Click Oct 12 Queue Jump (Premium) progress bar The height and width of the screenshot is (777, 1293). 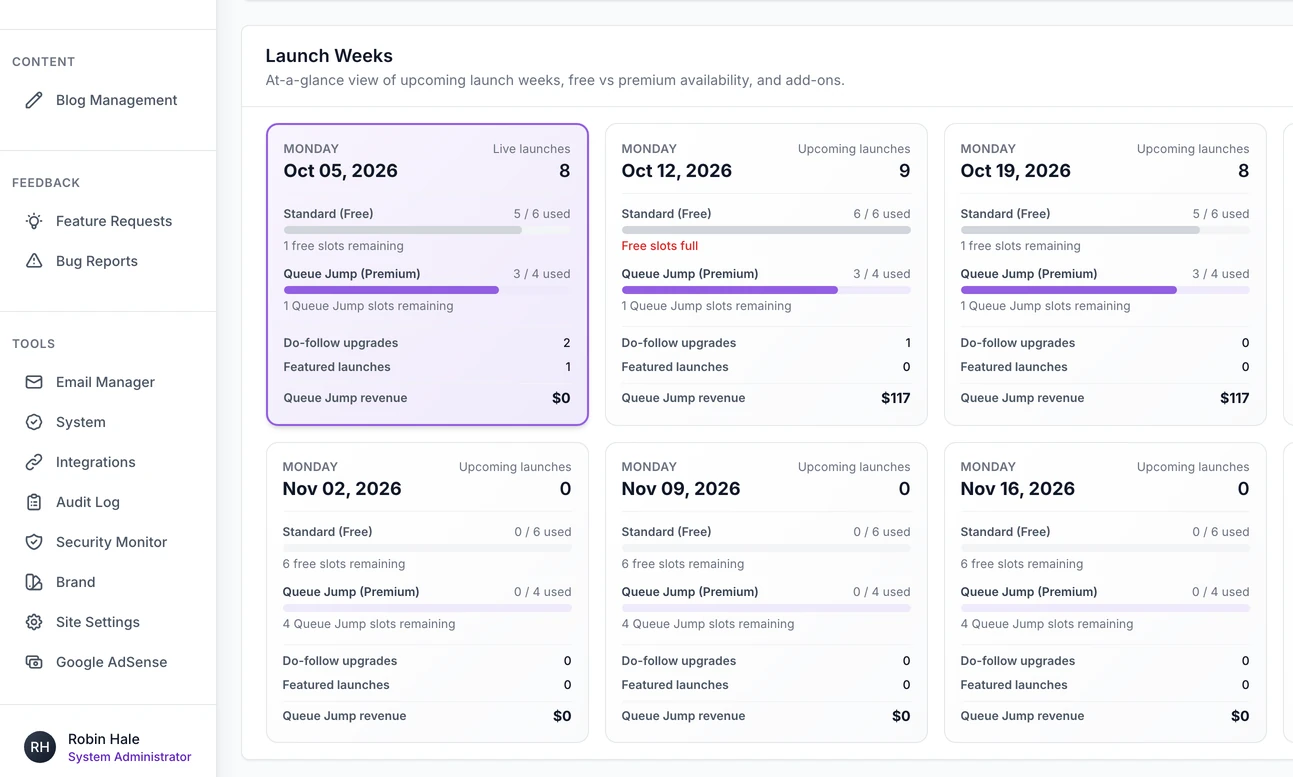pos(766,290)
